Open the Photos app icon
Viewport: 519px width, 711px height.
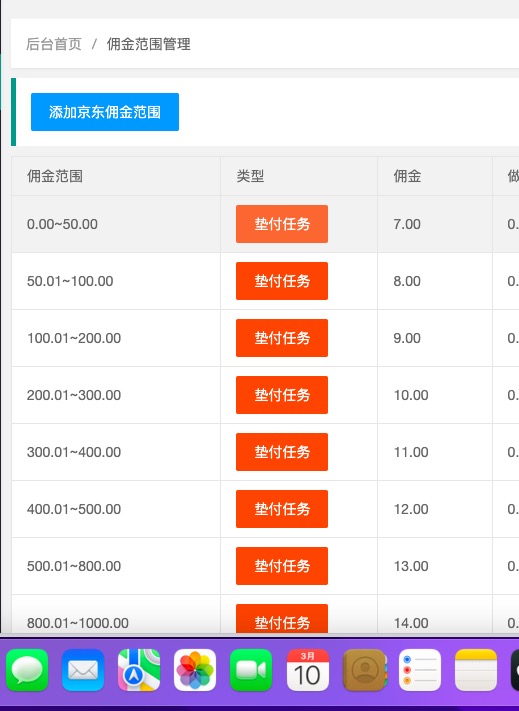(195, 670)
